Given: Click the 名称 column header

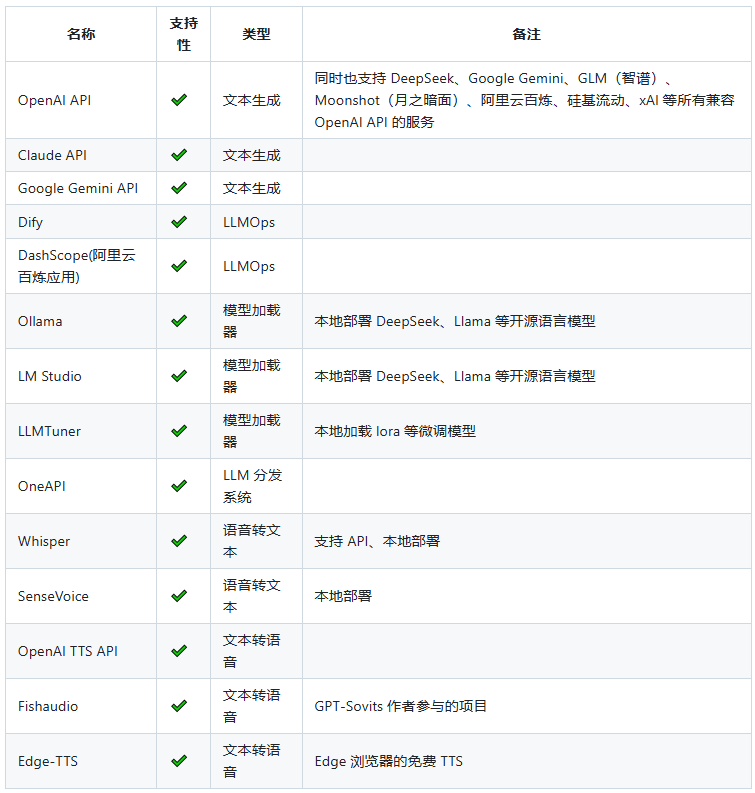Looking at the screenshot, I should point(81,34).
